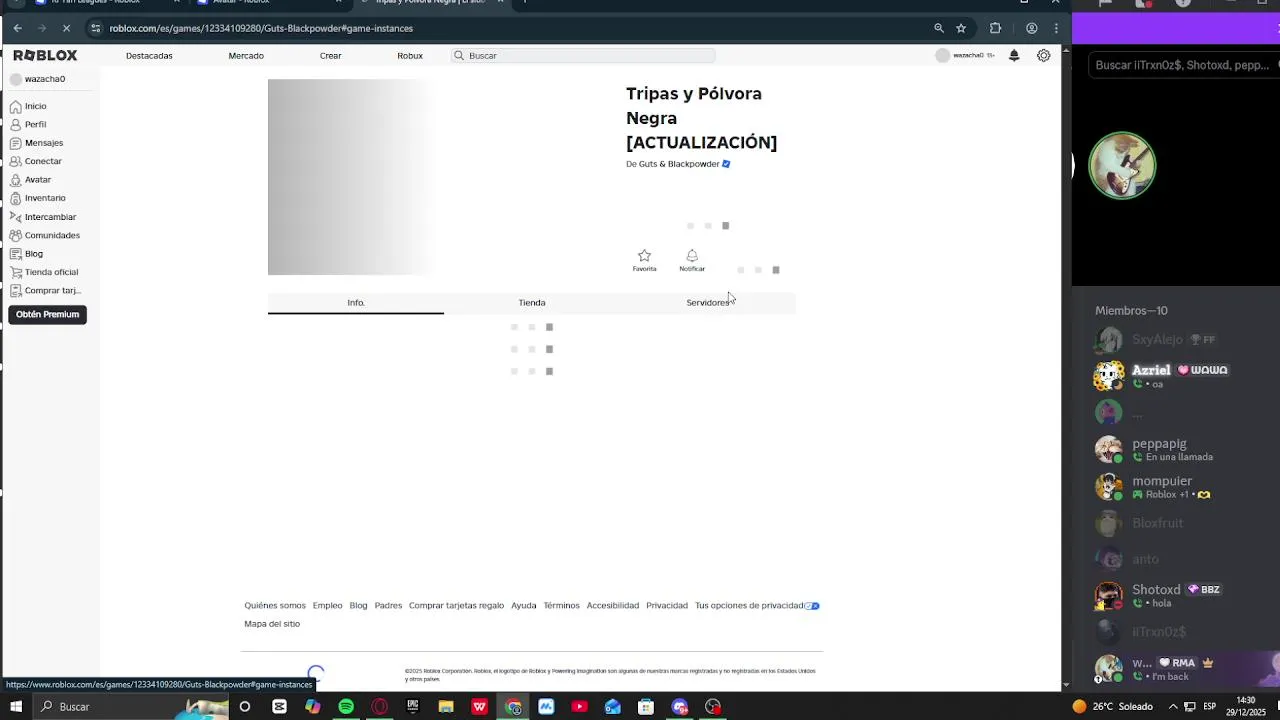Click the weather 26°C Soleado widget
Viewport: 1280px width, 720px height.
pos(1112,707)
